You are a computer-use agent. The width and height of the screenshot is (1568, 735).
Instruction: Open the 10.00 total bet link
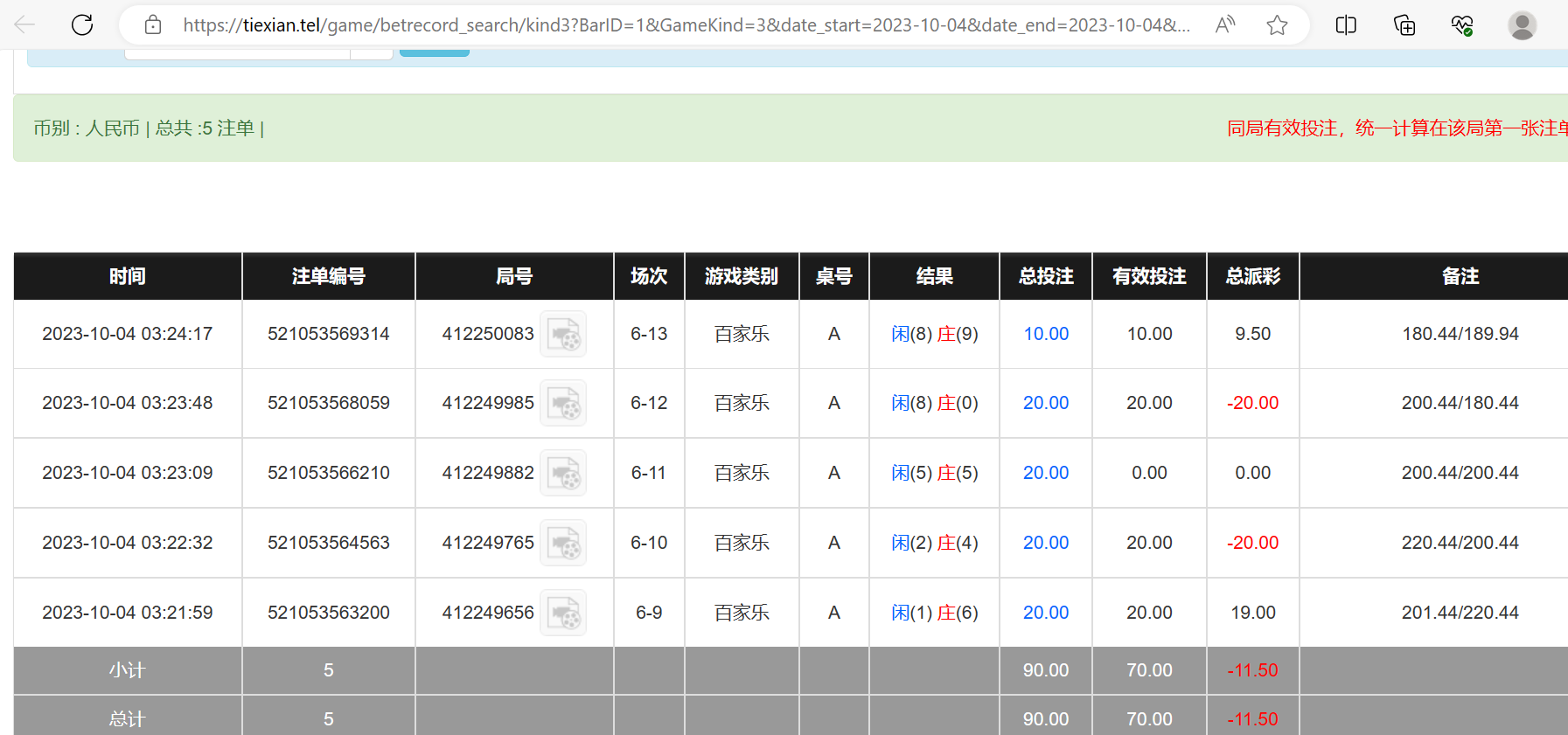point(1046,334)
